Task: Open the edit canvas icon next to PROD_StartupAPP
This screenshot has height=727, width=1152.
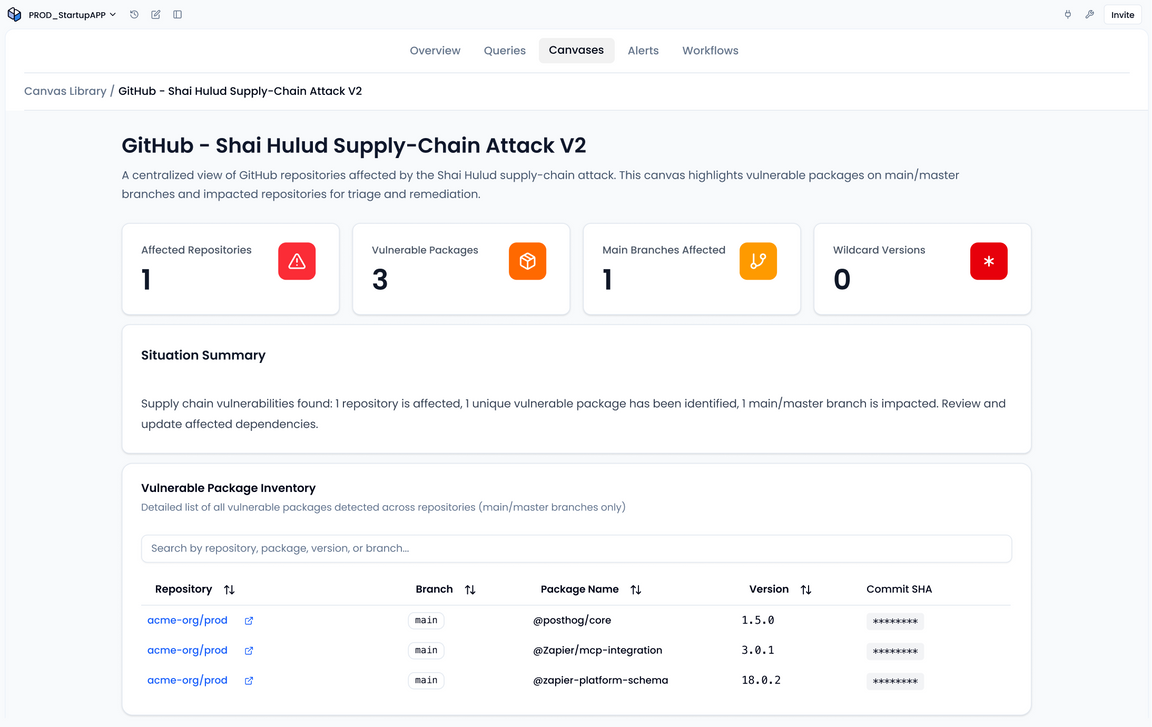Action: click(155, 14)
